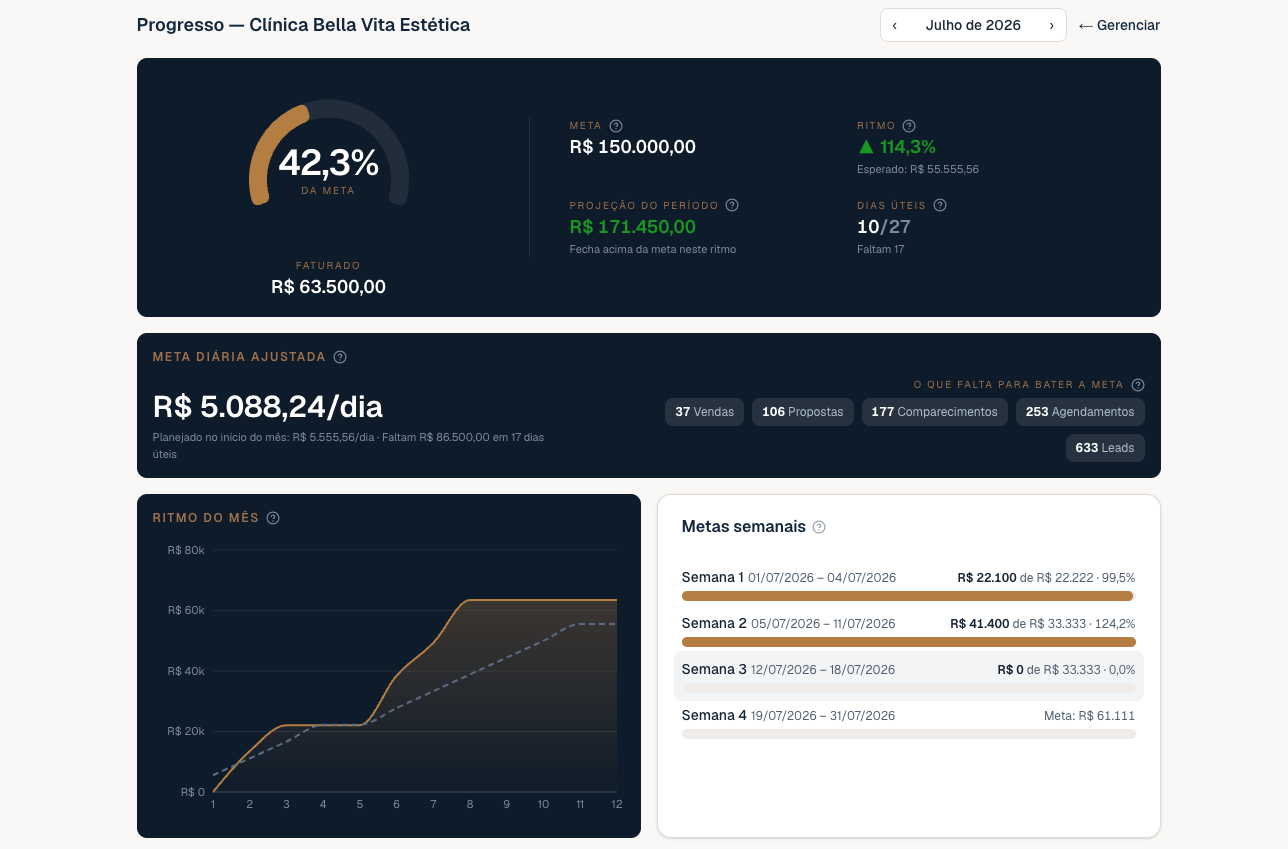Image resolution: width=1288 pixels, height=849 pixels.
Task: Click the 633 Leads chip
Action: click(x=1105, y=448)
